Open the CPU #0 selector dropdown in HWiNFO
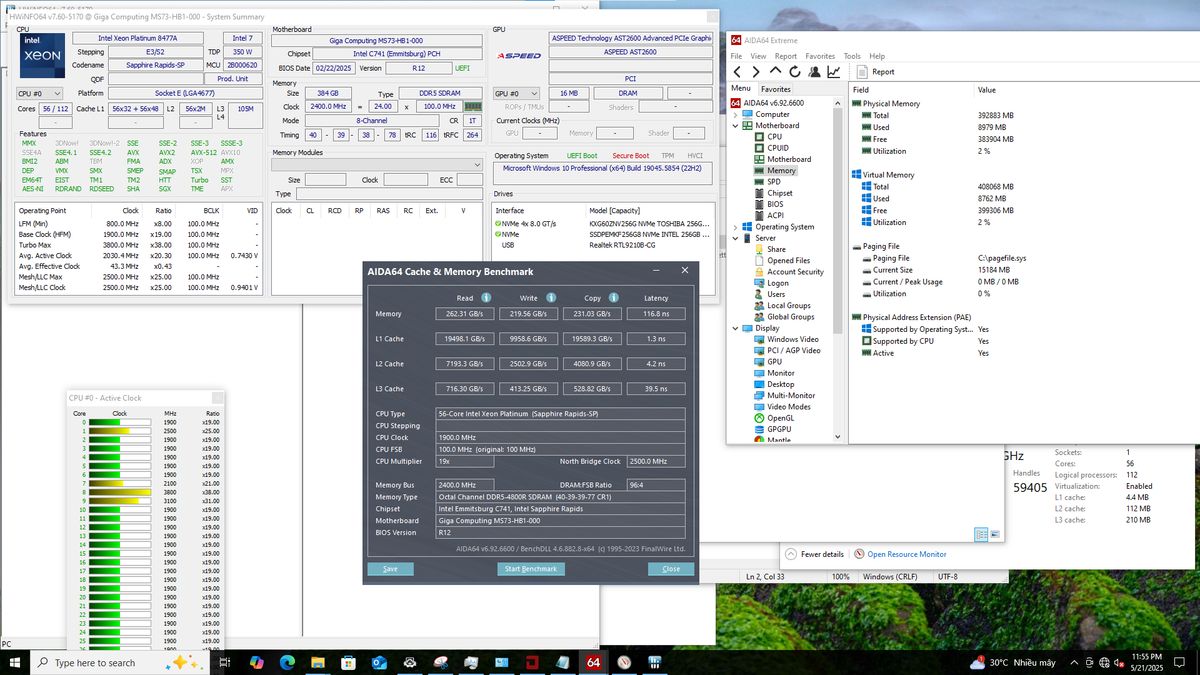The height and width of the screenshot is (675, 1200). coord(57,93)
